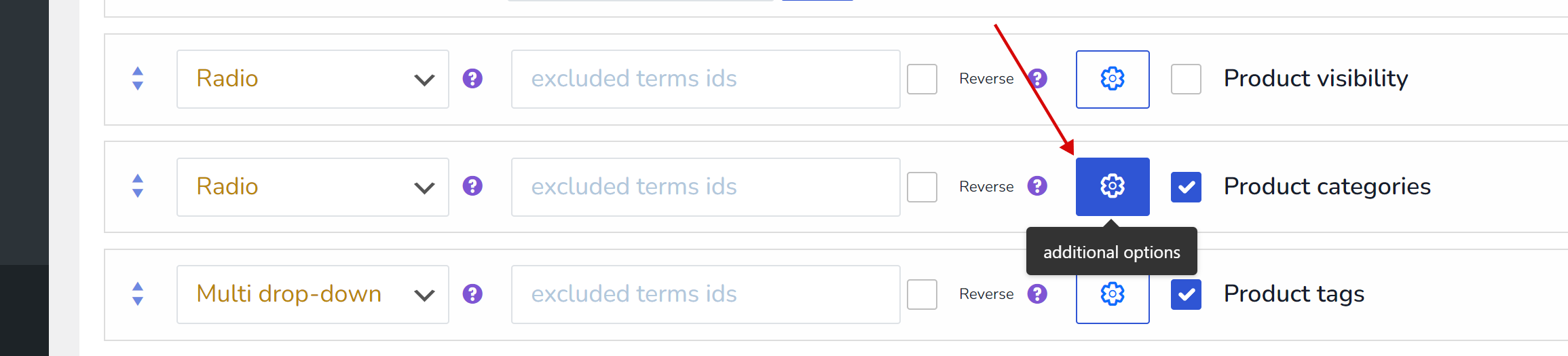Screen dimensions: 1568x356
Task: Click excluded terms ids field for Product categories
Action: [x=705, y=187]
